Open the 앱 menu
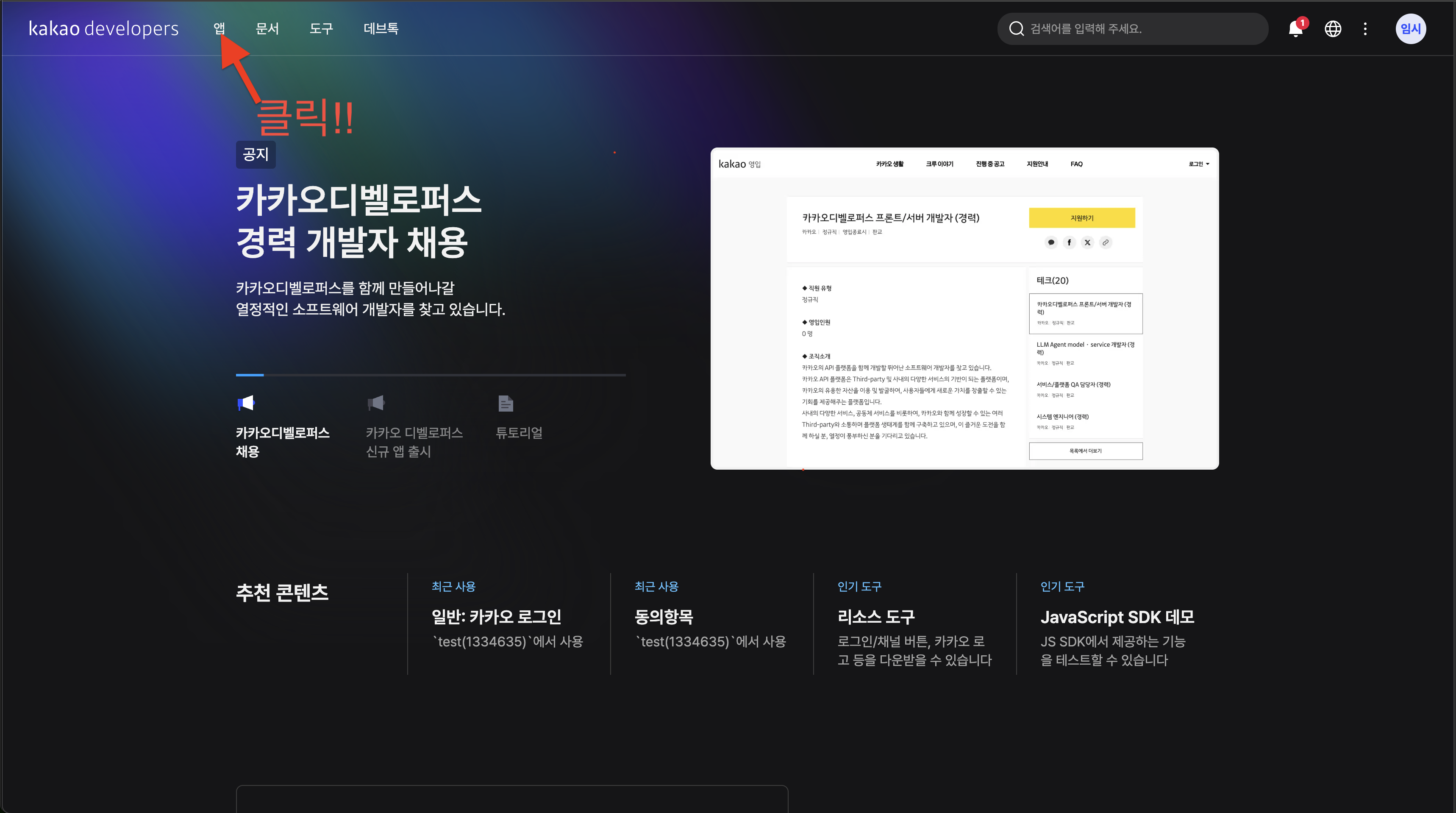Screen dimensions: 1456x813 219,28
